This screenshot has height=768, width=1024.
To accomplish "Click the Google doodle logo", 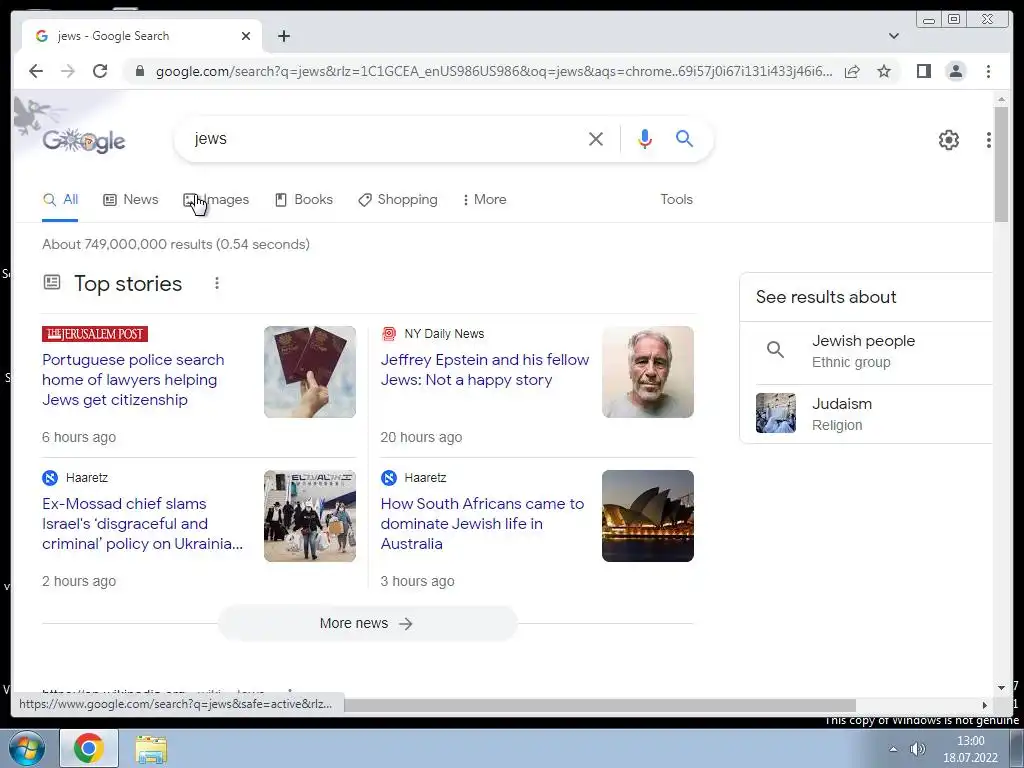I will click(84, 140).
